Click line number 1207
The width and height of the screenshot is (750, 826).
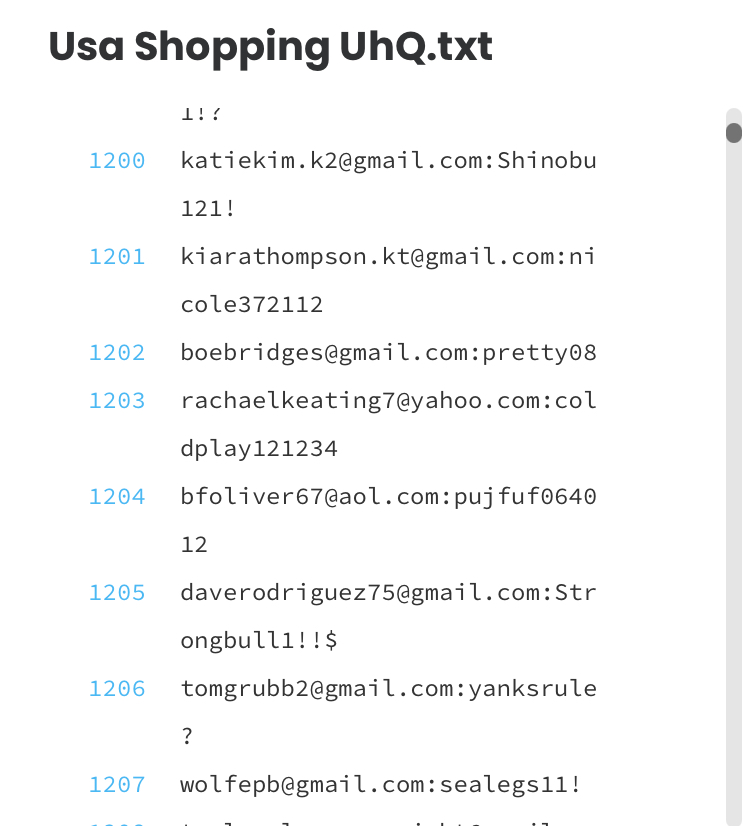117,785
